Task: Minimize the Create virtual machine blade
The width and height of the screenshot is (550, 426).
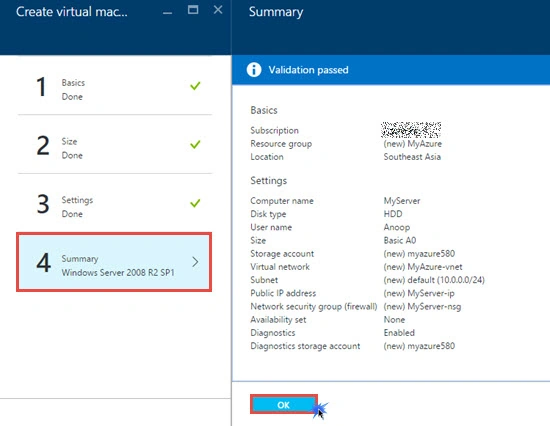Action: (x=168, y=12)
